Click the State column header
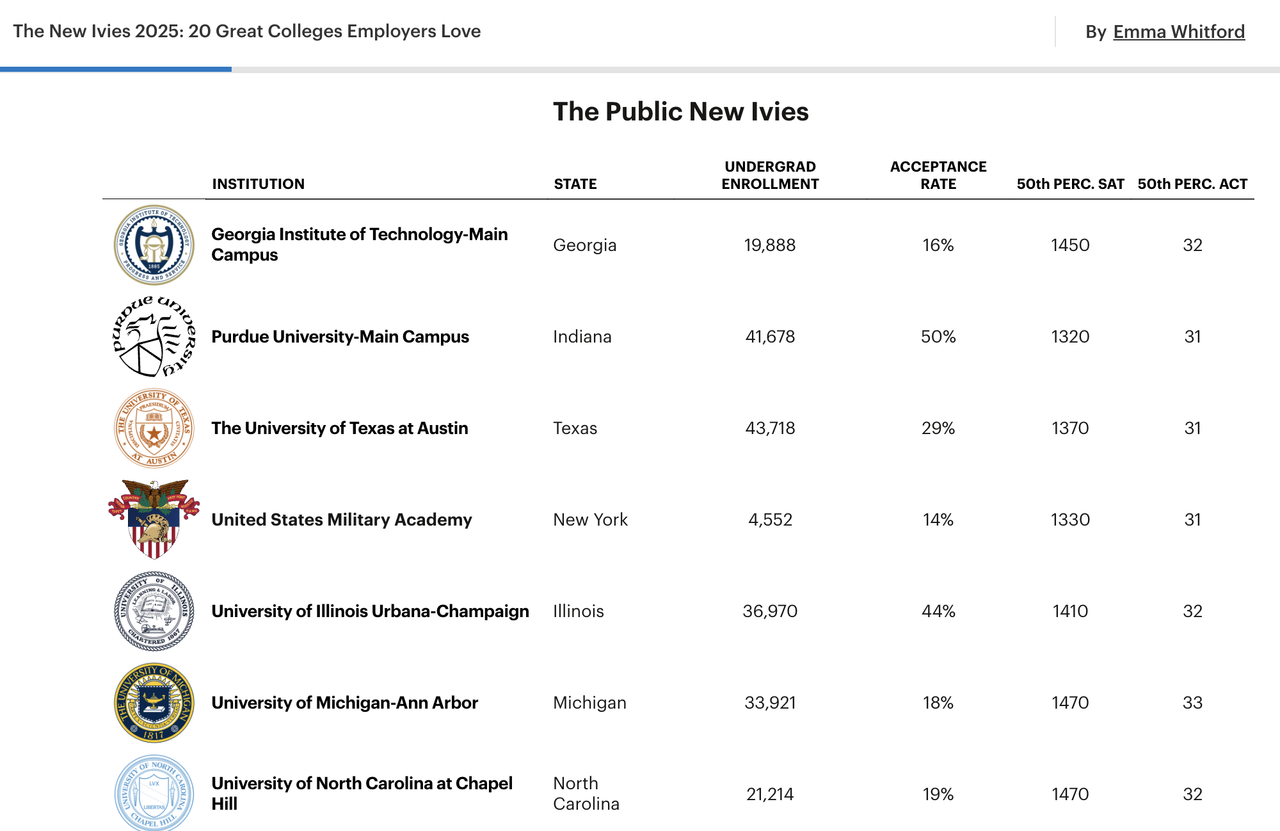Screen dimensions: 1280x831 coord(575,184)
